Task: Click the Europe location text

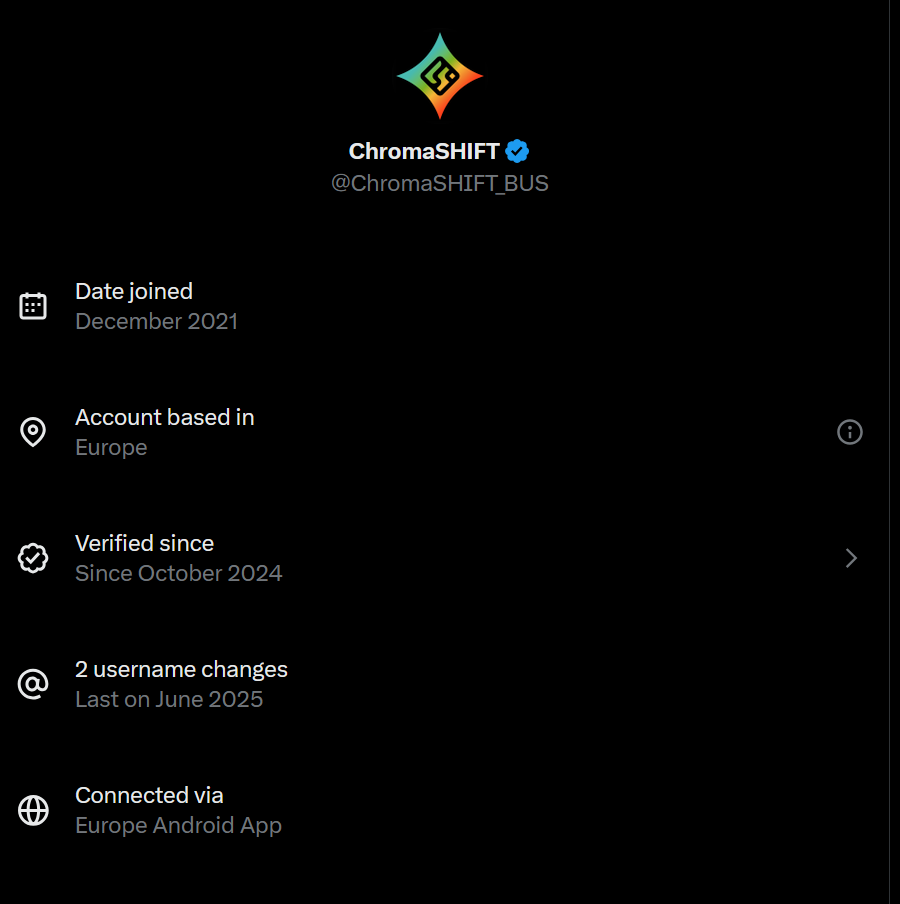Action: tap(111, 448)
